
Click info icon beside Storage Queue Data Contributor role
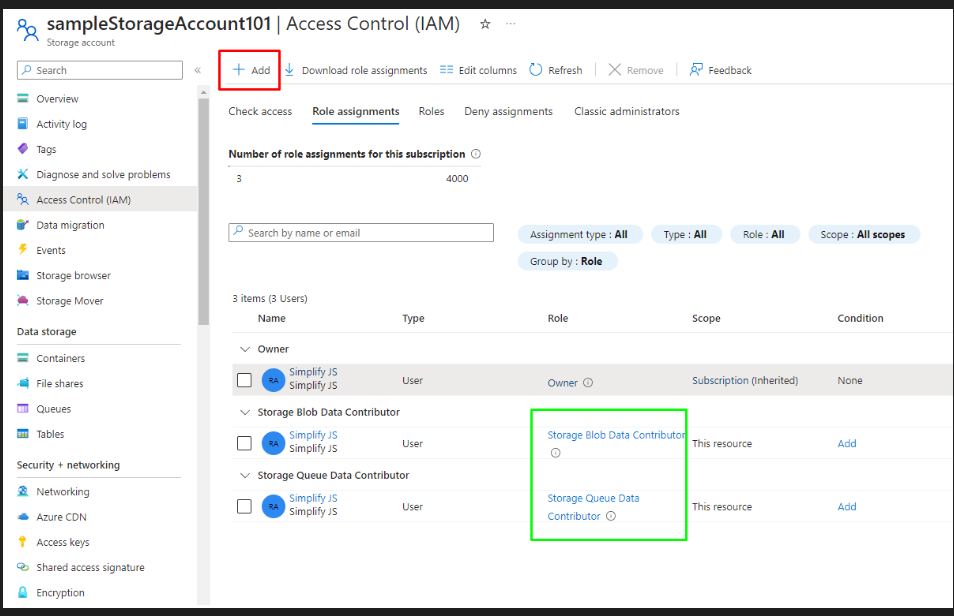[x=611, y=516]
